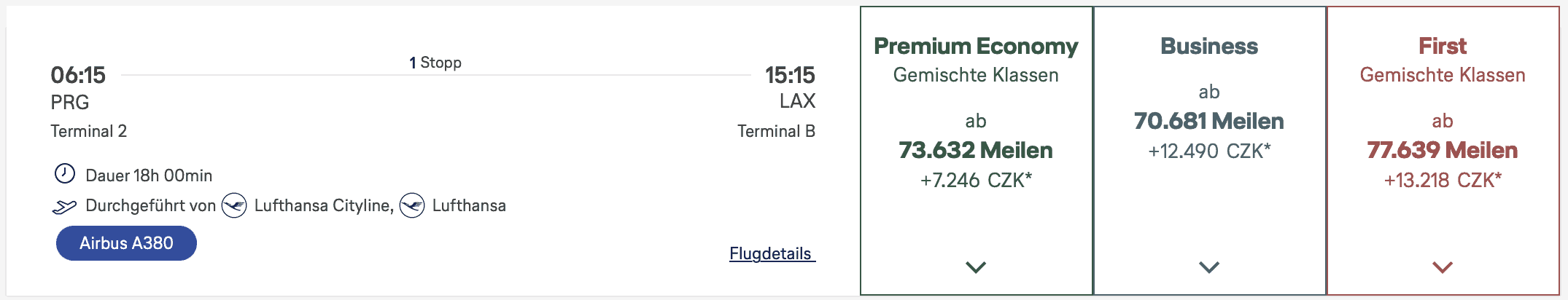Viewport: 1568px width, 300px height.
Task: Click the airplane icon before Durchgeführt von
Action: click(x=64, y=207)
